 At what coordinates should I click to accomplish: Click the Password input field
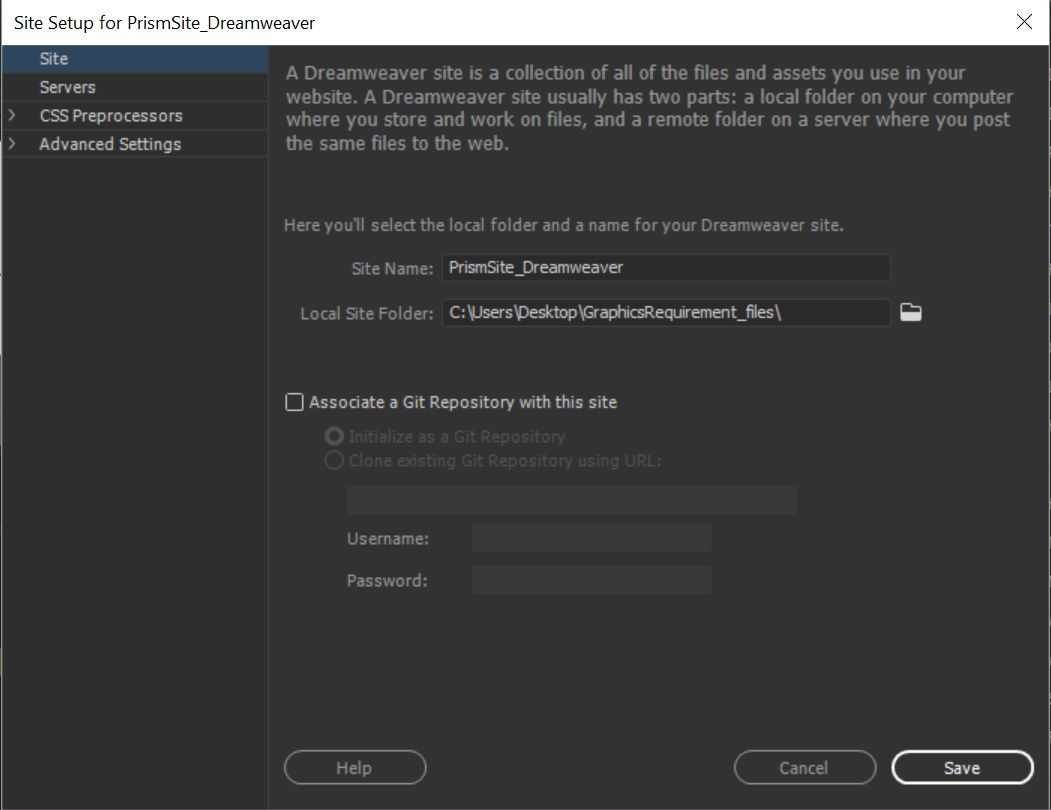(x=591, y=580)
